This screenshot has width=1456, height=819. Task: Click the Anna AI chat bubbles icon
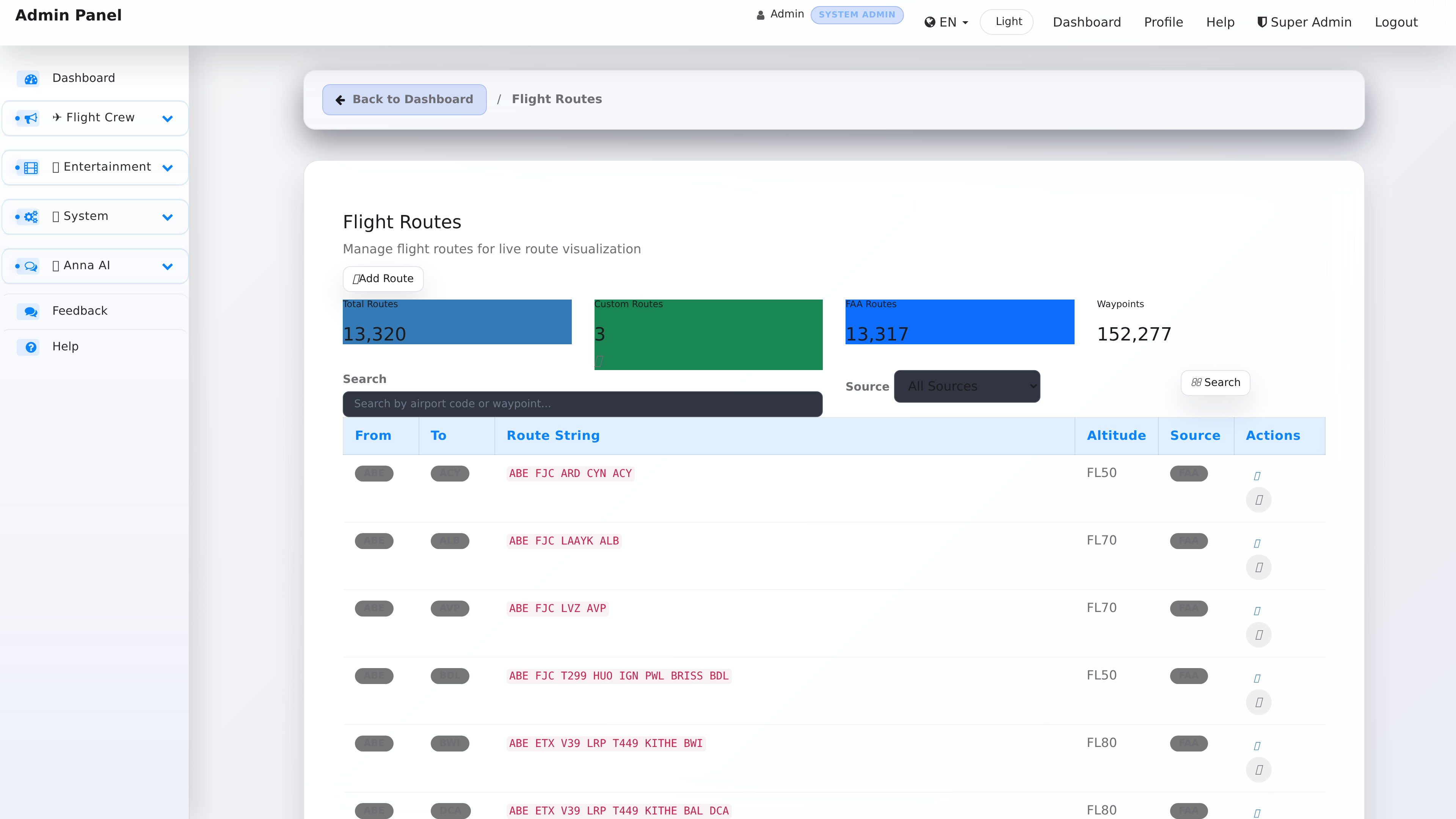click(x=31, y=266)
